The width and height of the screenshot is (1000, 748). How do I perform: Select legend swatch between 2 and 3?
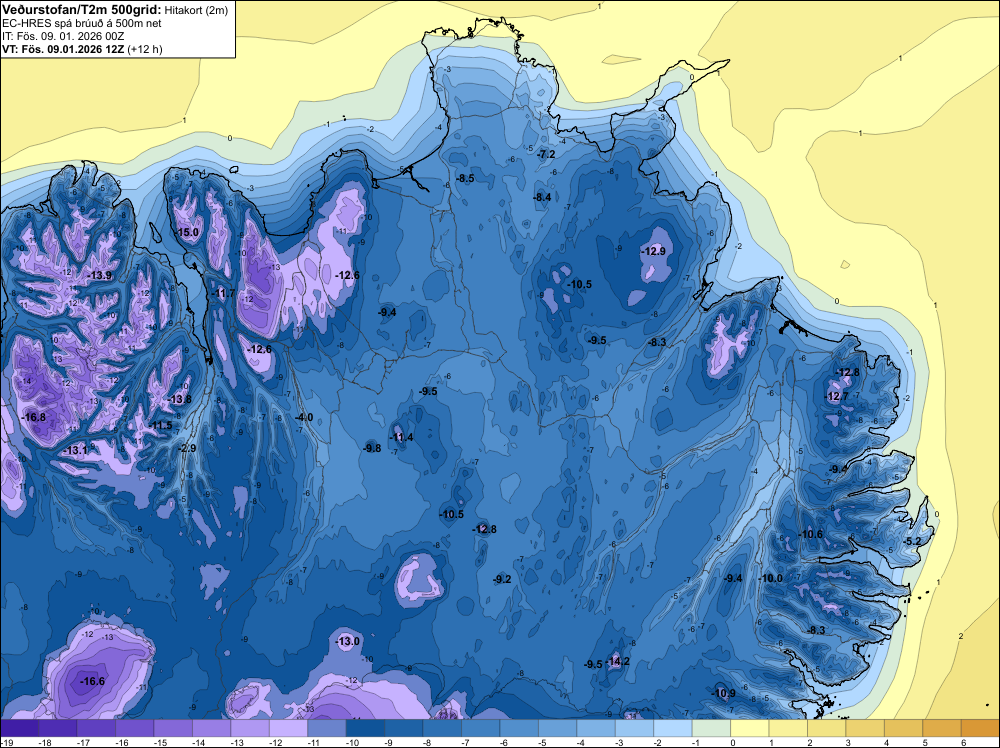[827, 728]
